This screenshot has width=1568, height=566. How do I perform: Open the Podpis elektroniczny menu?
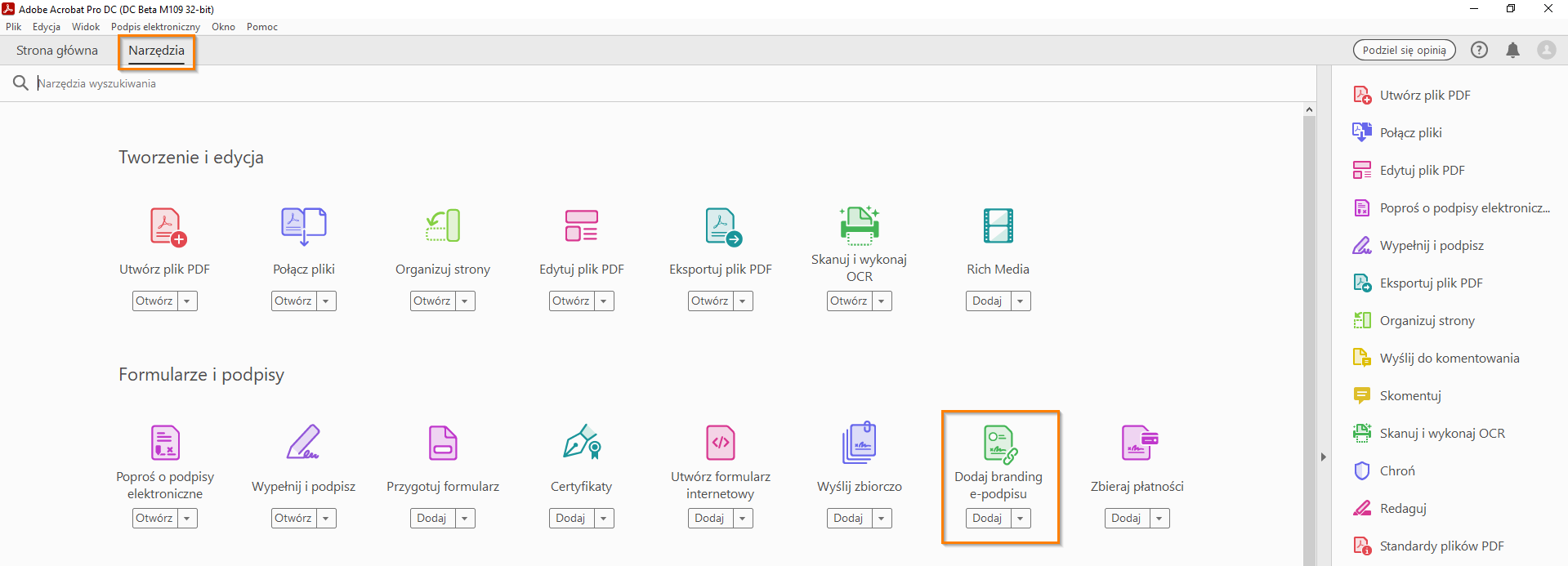155,27
